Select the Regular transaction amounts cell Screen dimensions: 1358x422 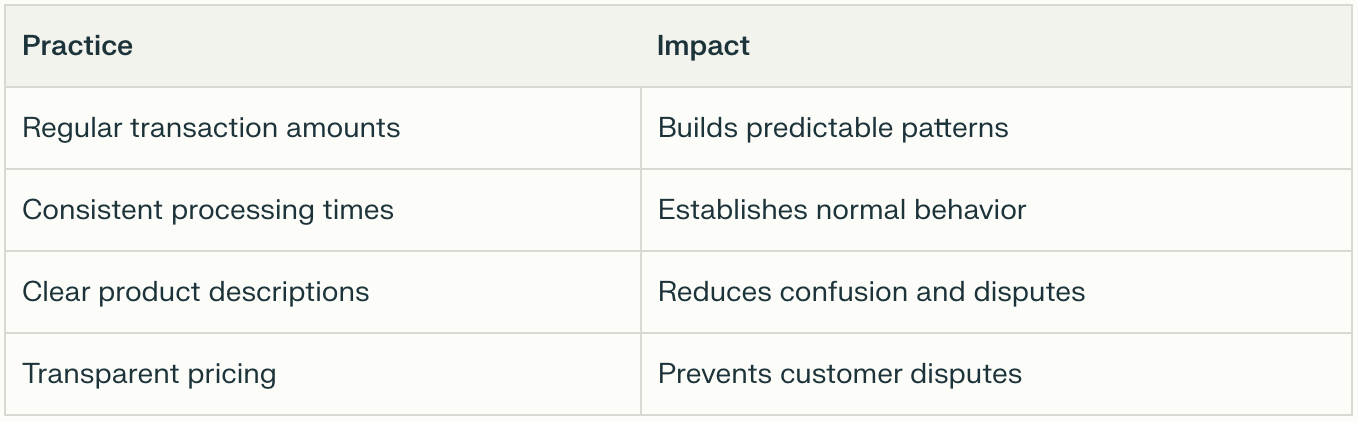[211, 128]
